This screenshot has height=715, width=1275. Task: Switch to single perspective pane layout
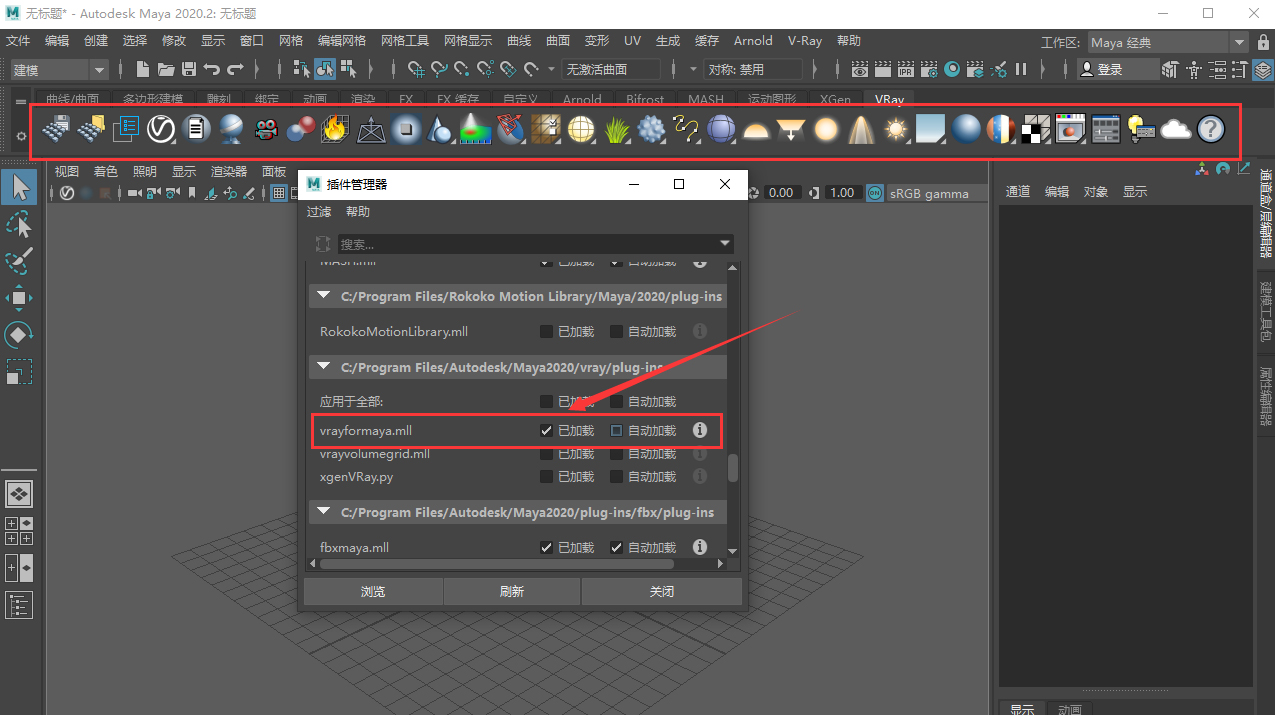click(19, 493)
